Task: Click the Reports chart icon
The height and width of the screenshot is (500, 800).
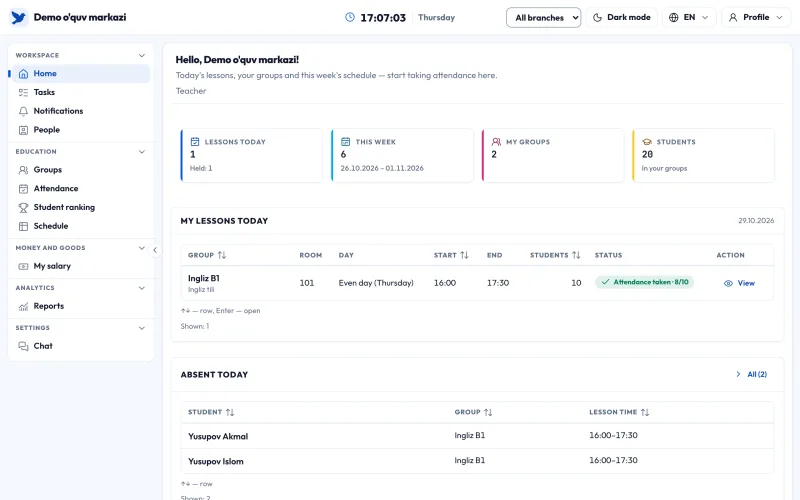Action: pyautogui.click(x=23, y=306)
